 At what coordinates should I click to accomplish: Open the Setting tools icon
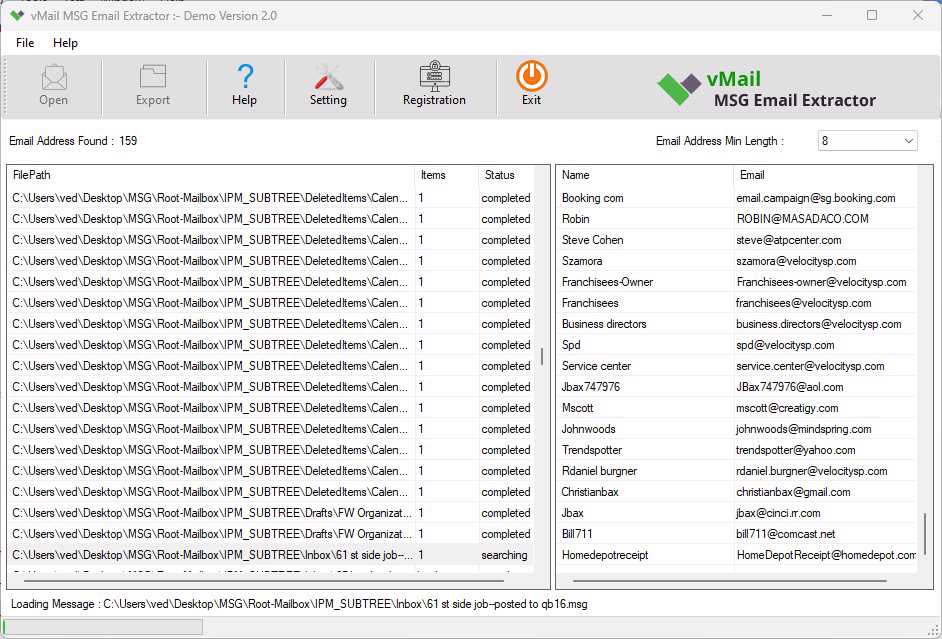(328, 77)
